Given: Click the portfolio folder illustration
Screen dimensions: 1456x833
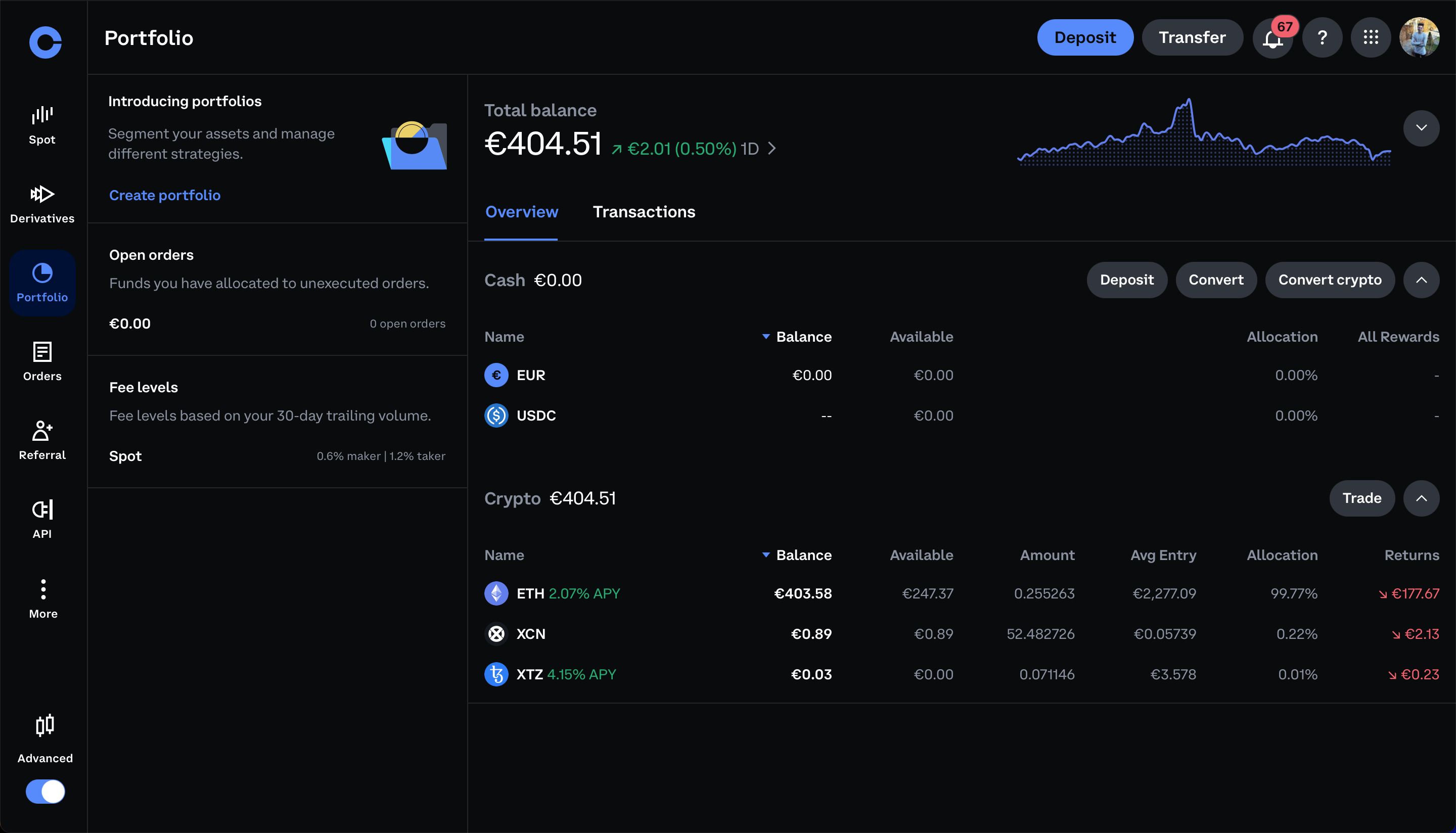Looking at the screenshot, I should tap(415, 145).
